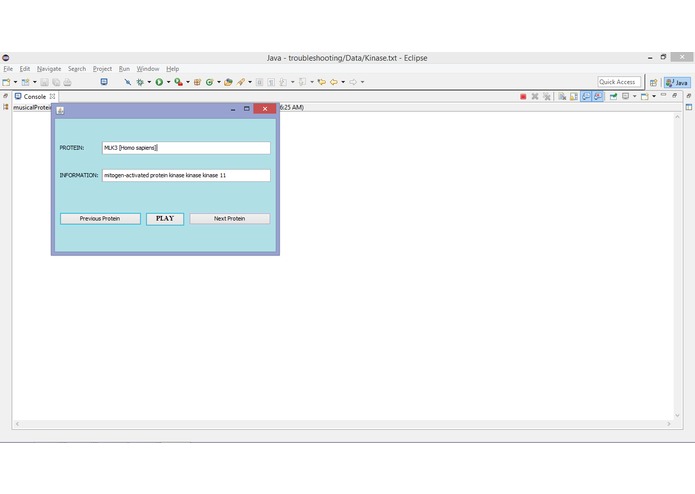Screen dimensions: 695x494
Task: Click the New Java Class icon
Action: [210, 82]
